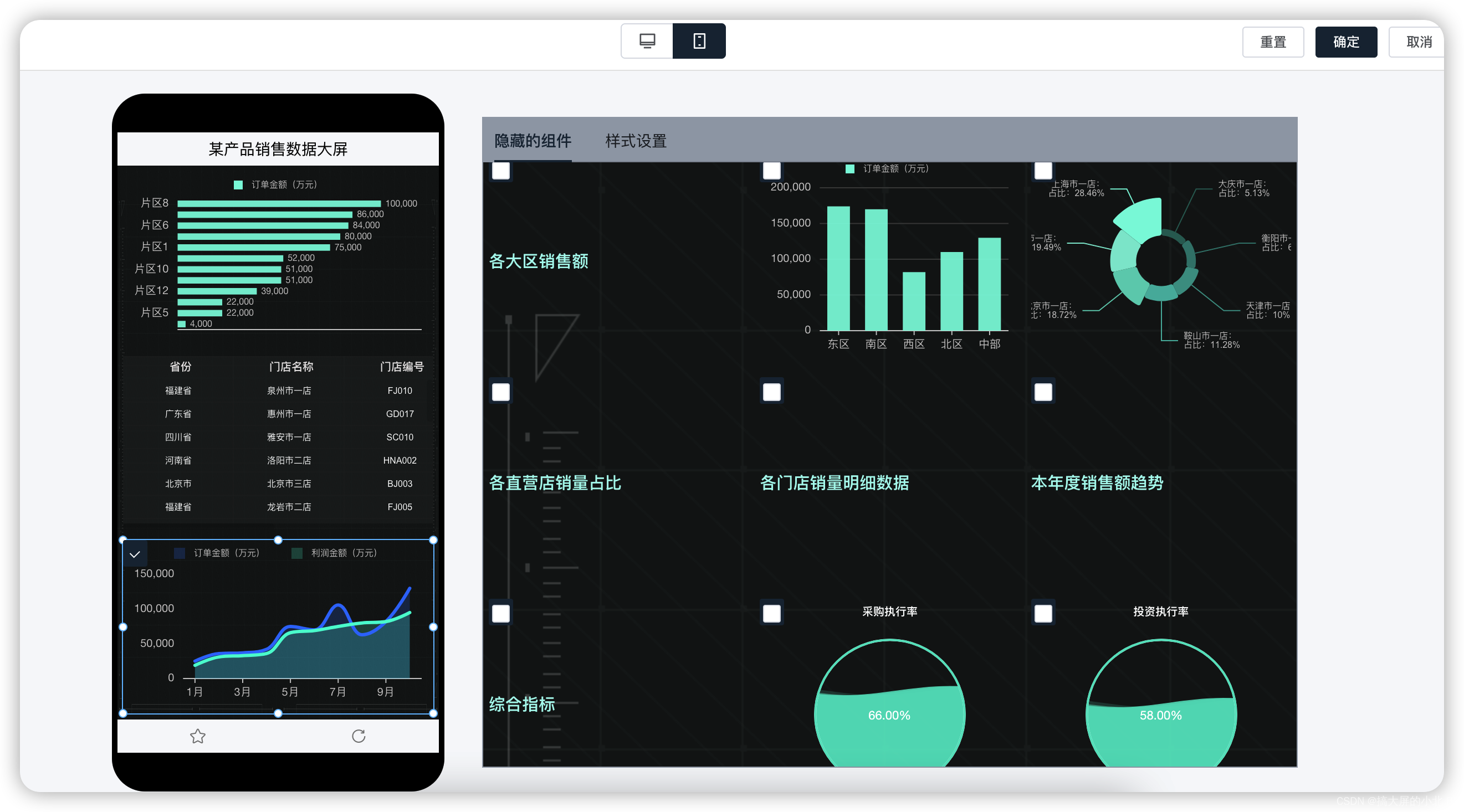Check the box above 综合指标
The width and height of the screenshot is (1464, 812).
tap(501, 613)
